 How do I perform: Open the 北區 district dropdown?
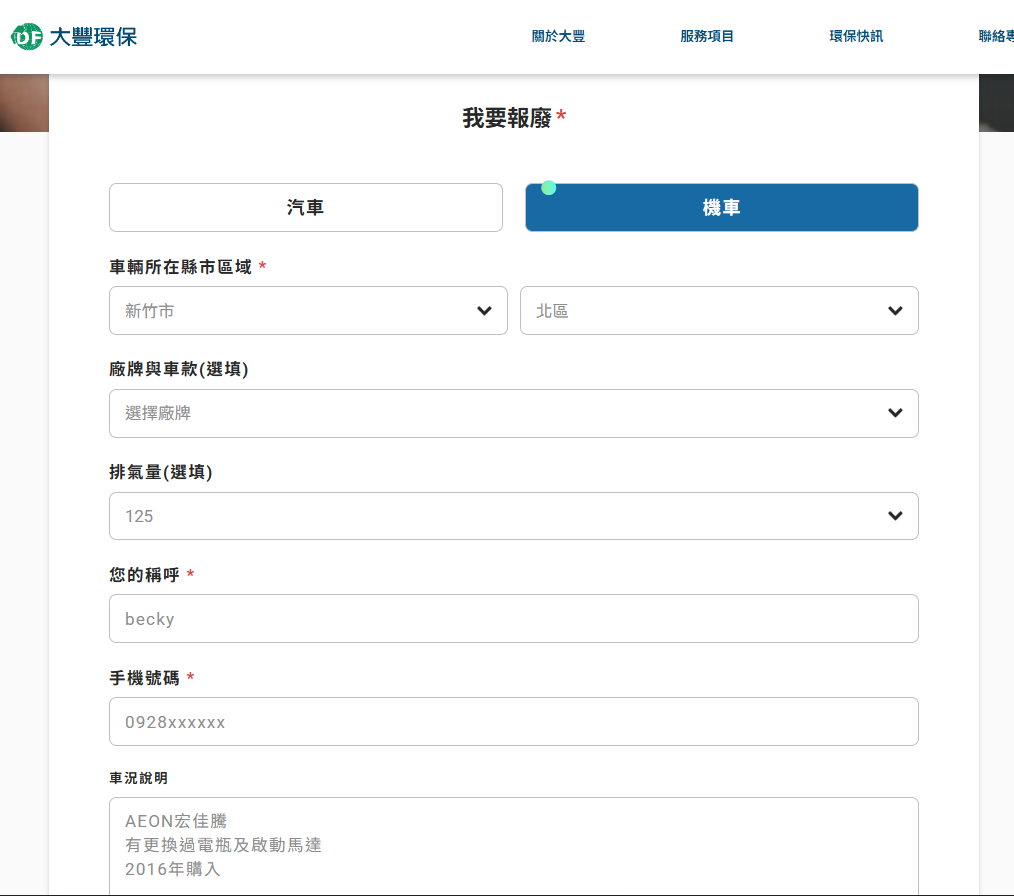click(710, 311)
